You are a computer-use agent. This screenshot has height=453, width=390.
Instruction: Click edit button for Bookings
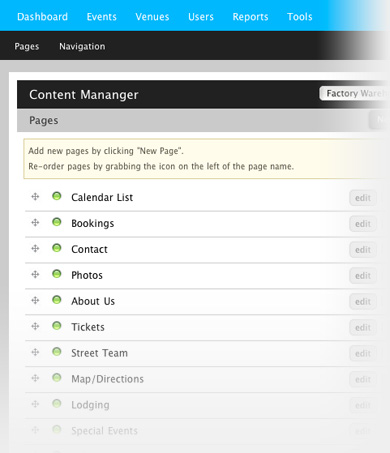363,224
